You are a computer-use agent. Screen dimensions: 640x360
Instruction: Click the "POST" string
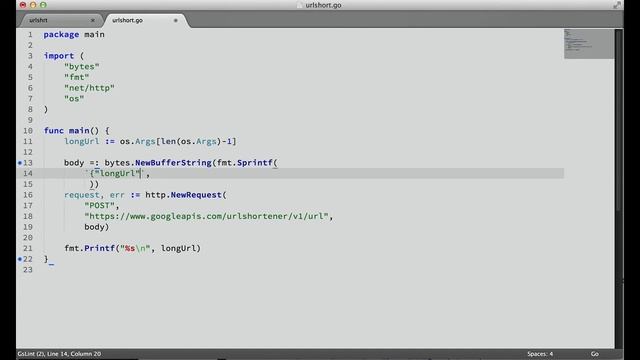[99, 205]
